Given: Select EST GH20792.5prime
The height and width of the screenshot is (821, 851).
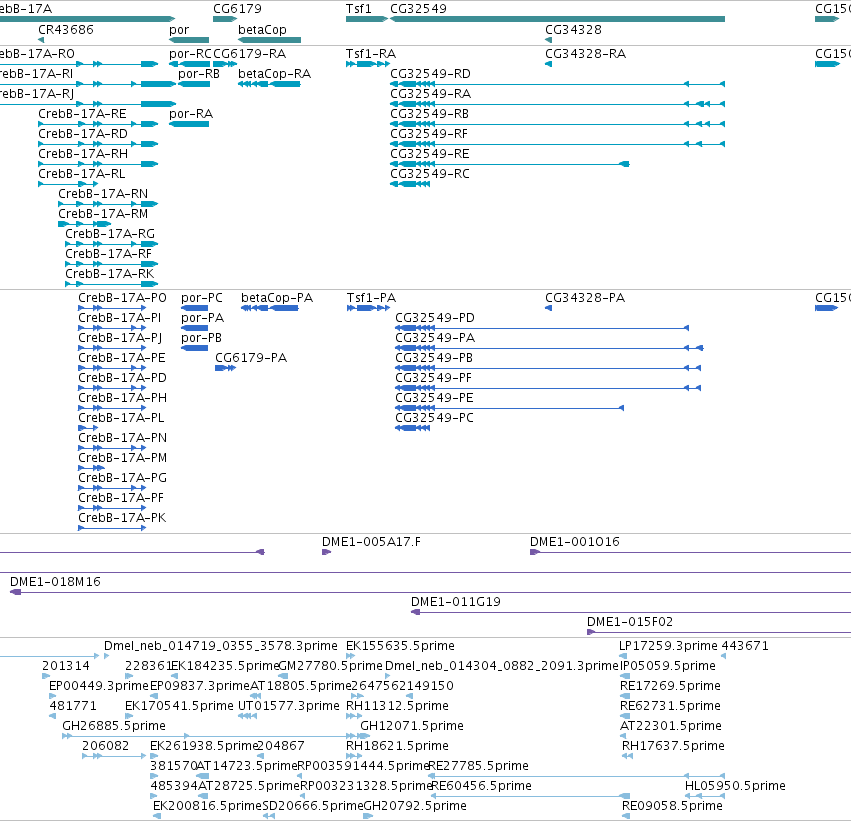Looking at the screenshot, I should (415, 806).
